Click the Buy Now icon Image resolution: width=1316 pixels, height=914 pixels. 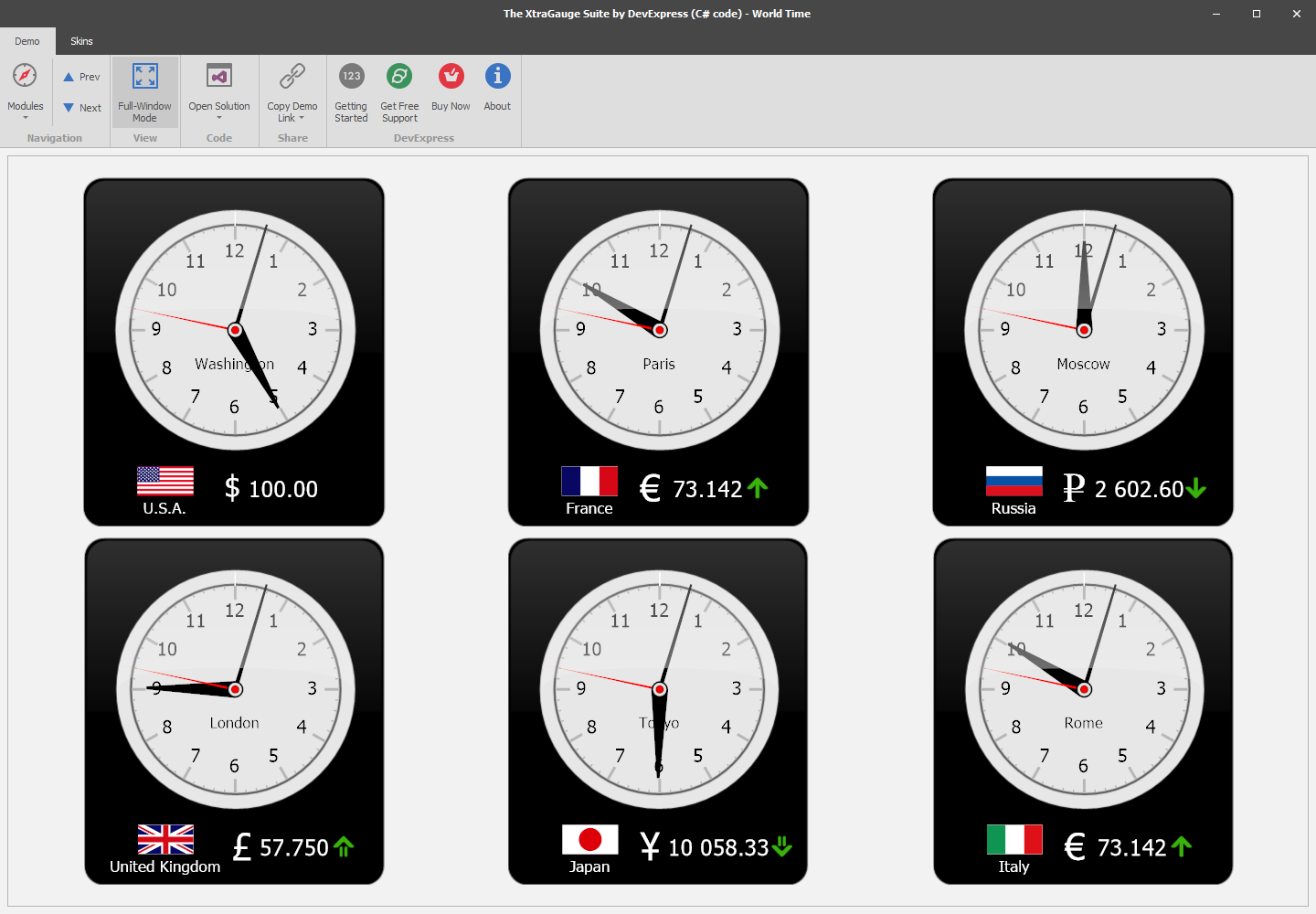(451, 76)
